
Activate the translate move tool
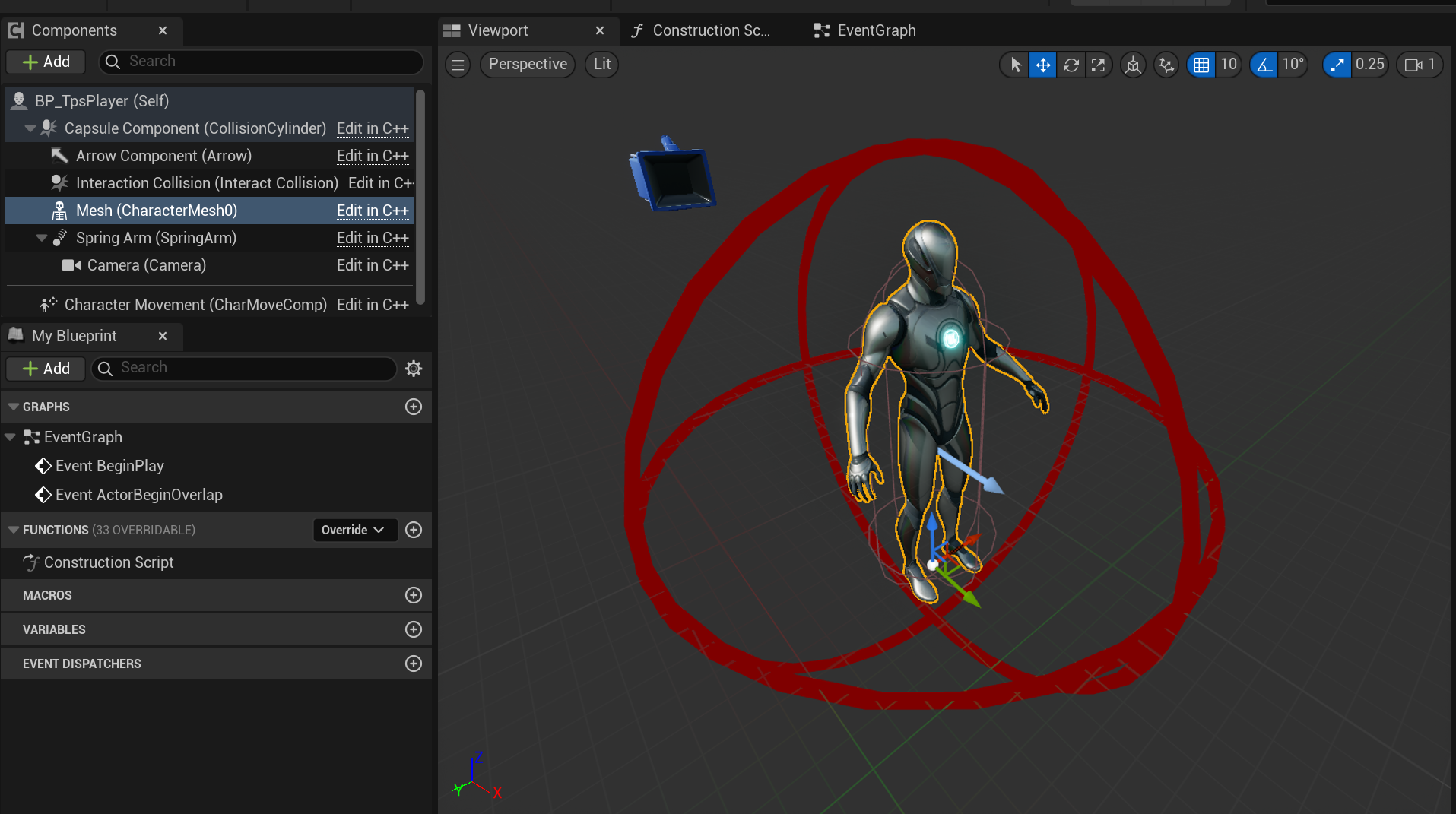pyautogui.click(x=1042, y=65)
